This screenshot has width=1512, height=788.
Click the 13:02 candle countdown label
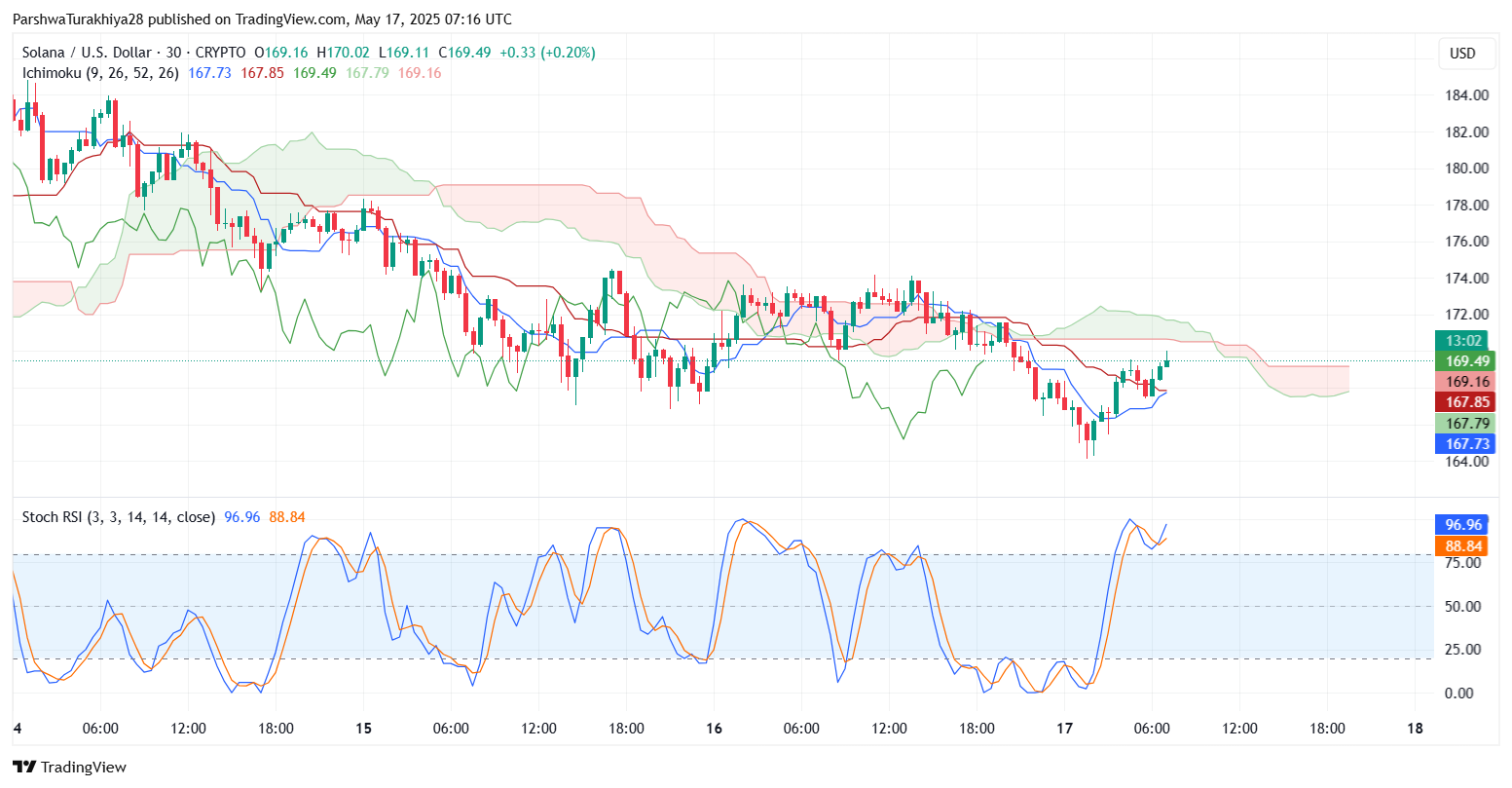click(x=1463, y=341)
